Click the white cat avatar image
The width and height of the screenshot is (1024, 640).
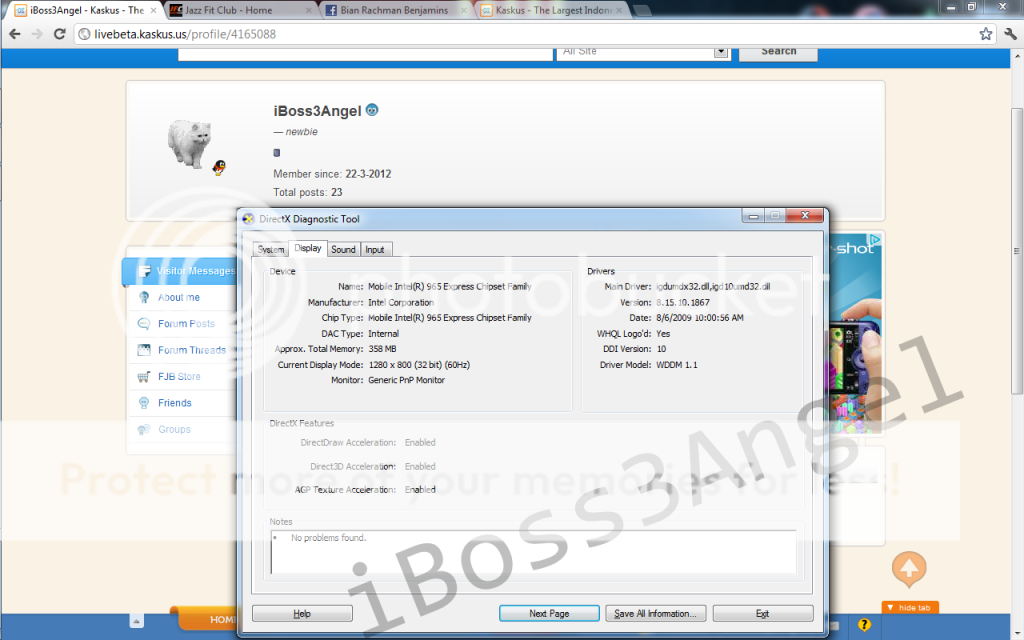[x=189, y=144]
